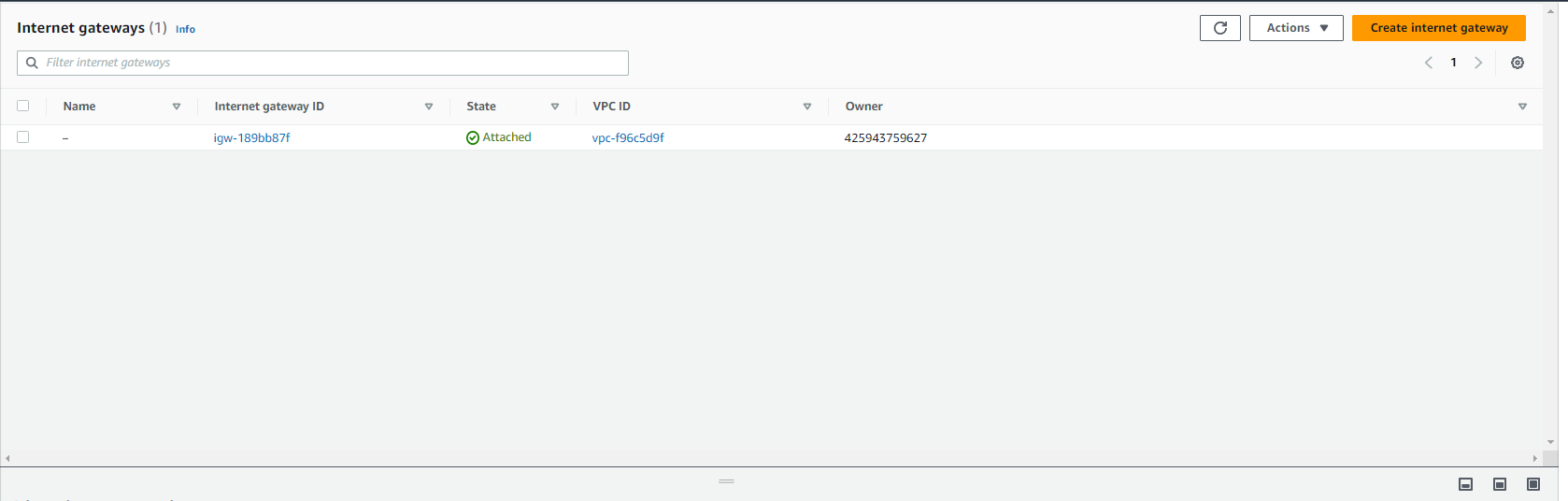Go to next page arrow
This screenshot has width=1568, height=501.
click(x=1477, y=63)
